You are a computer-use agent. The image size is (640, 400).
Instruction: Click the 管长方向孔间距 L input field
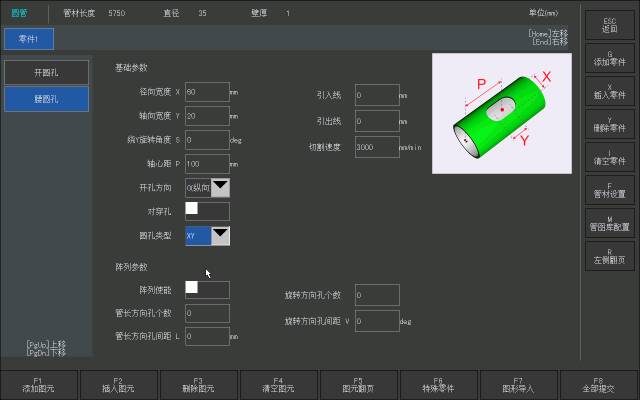(207, 336)
